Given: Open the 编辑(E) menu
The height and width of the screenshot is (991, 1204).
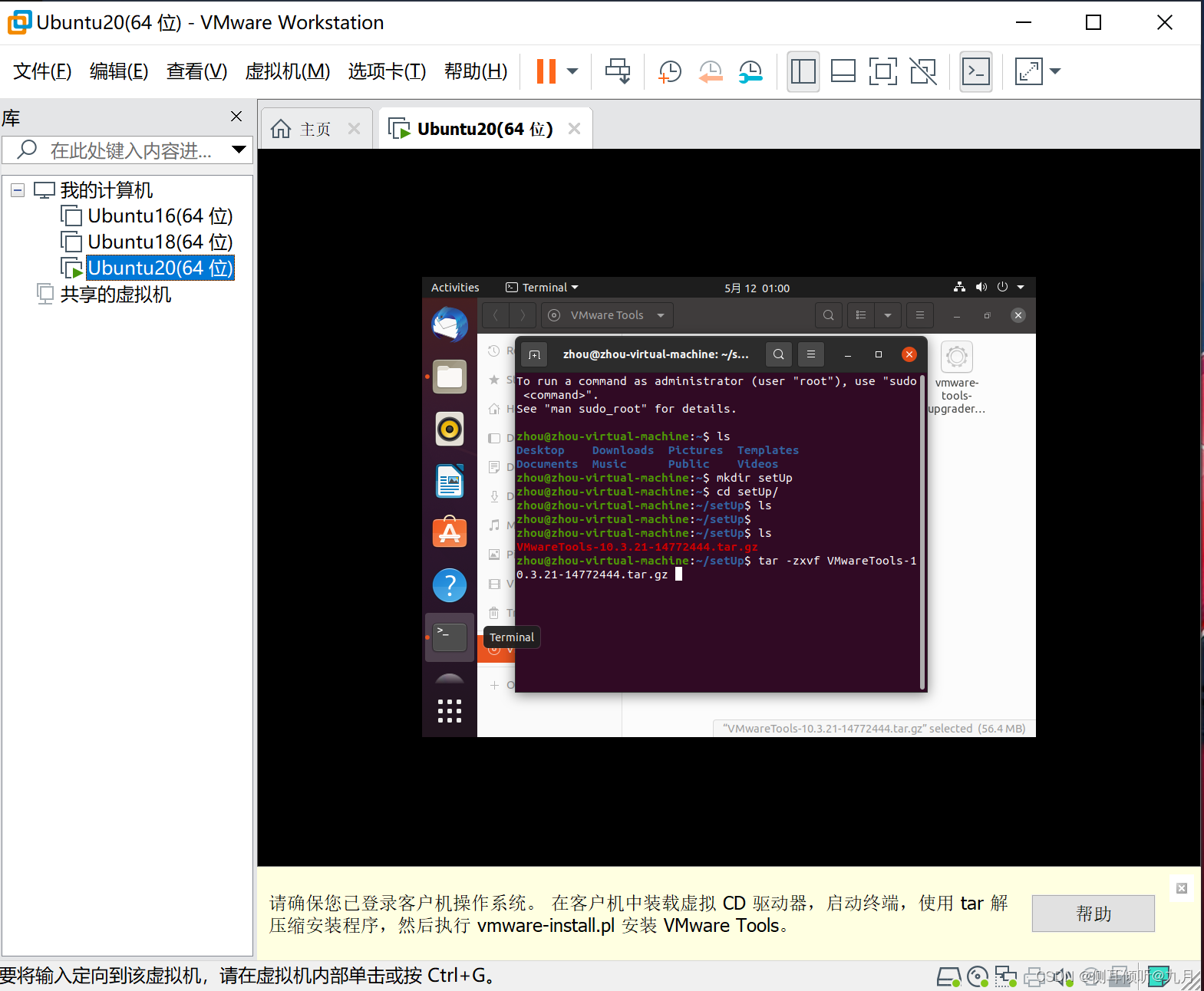Looking at the screenshot, I should click(119, 71).
